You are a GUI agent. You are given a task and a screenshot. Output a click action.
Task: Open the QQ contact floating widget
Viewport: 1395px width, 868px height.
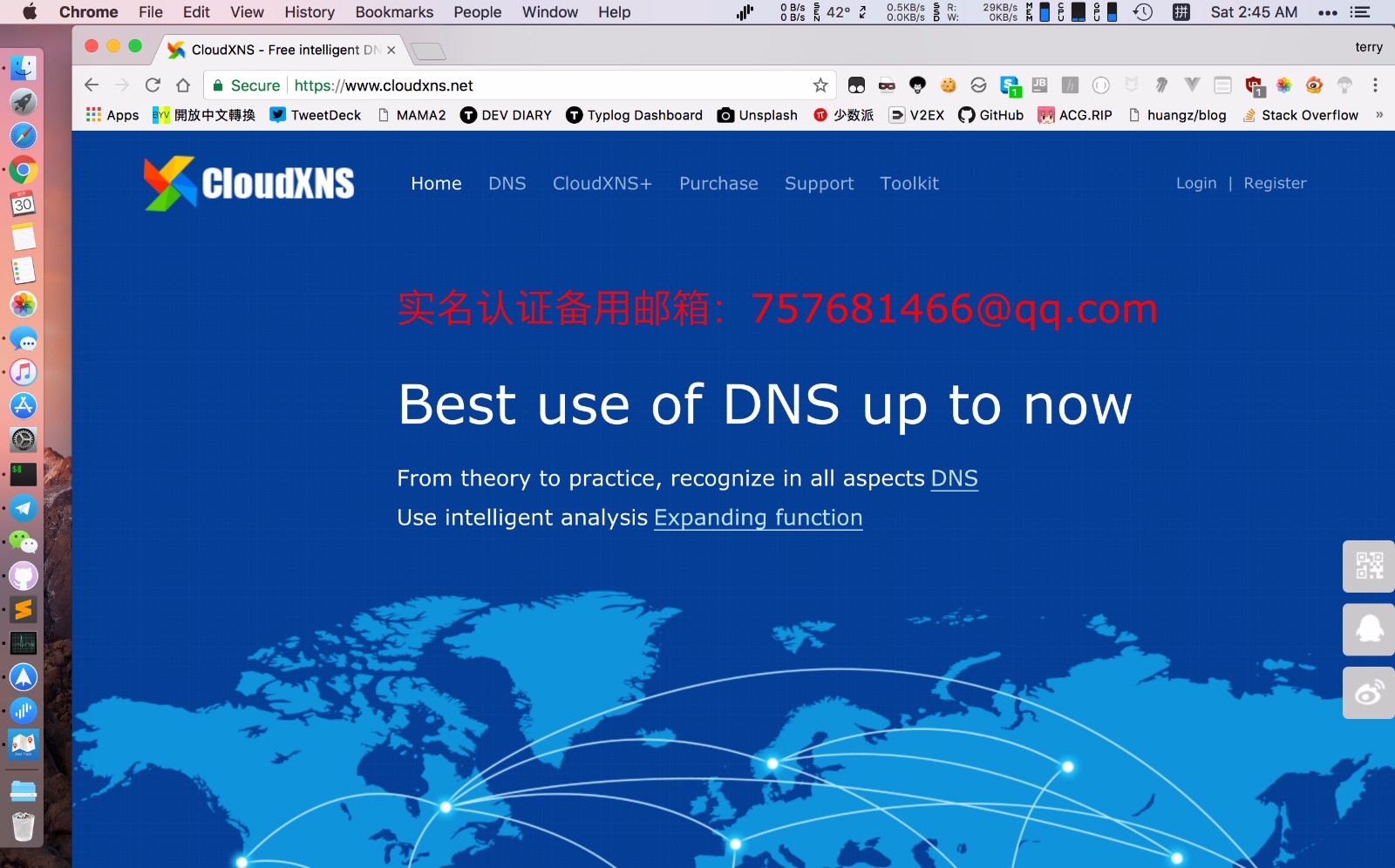tap(1369, 629)
